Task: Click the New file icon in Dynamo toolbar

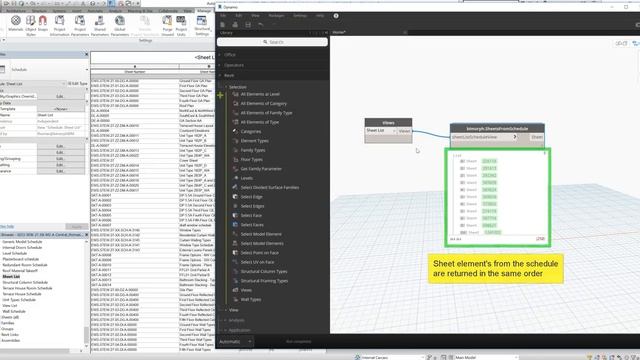Action: pos(222,25)
